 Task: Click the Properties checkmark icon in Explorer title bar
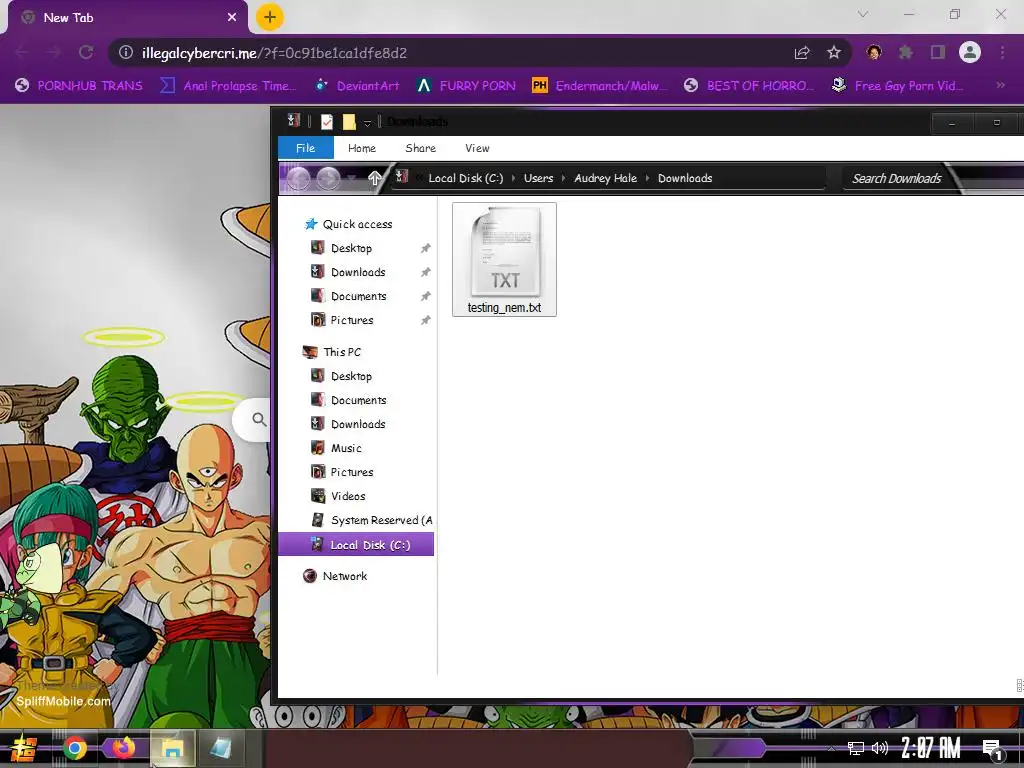click(327, 121)
